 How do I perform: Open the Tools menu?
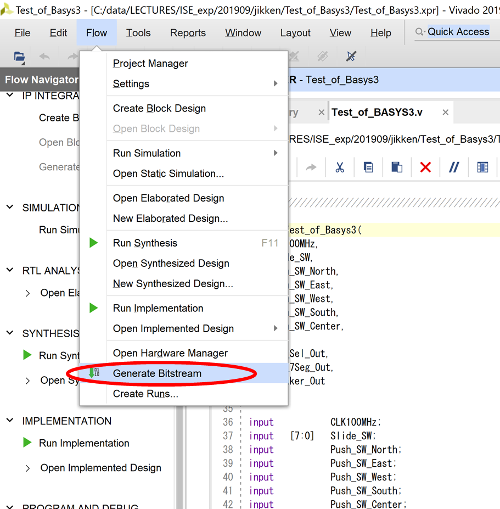tap(138, 33)
